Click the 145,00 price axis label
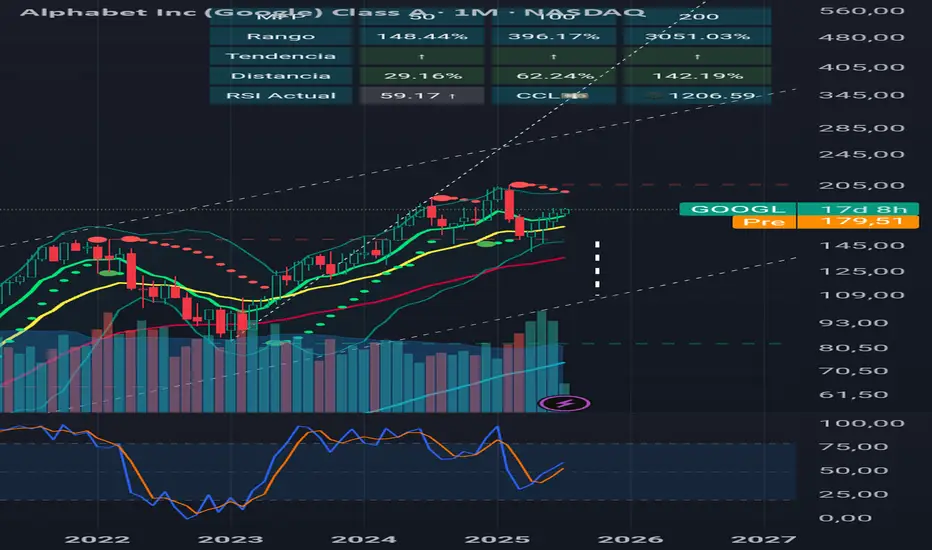This screenshot has height=550, width=932. click(x=862, y=246)
